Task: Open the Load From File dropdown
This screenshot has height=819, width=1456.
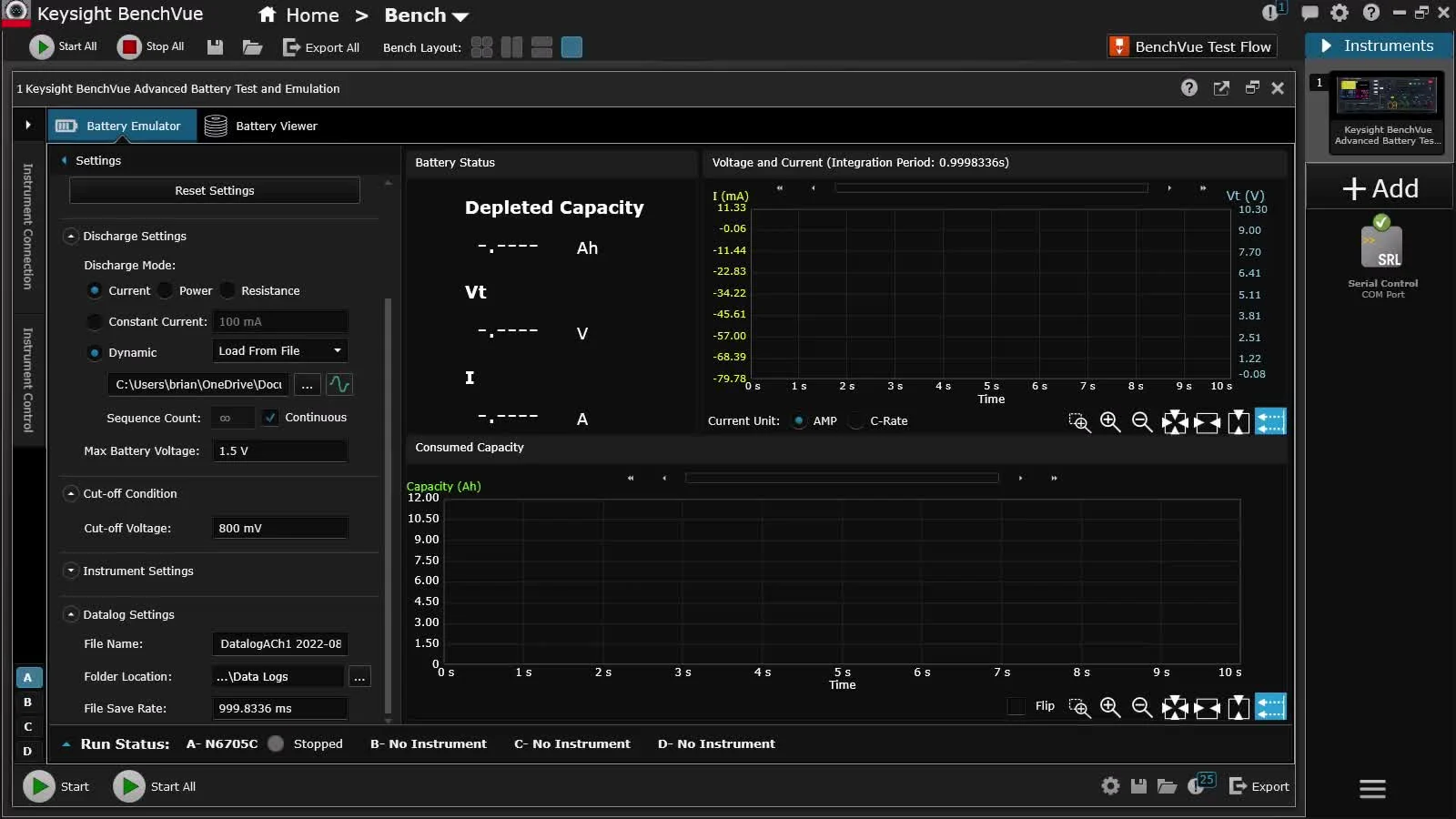Action: pyautogui.click(x=279, y=350)
